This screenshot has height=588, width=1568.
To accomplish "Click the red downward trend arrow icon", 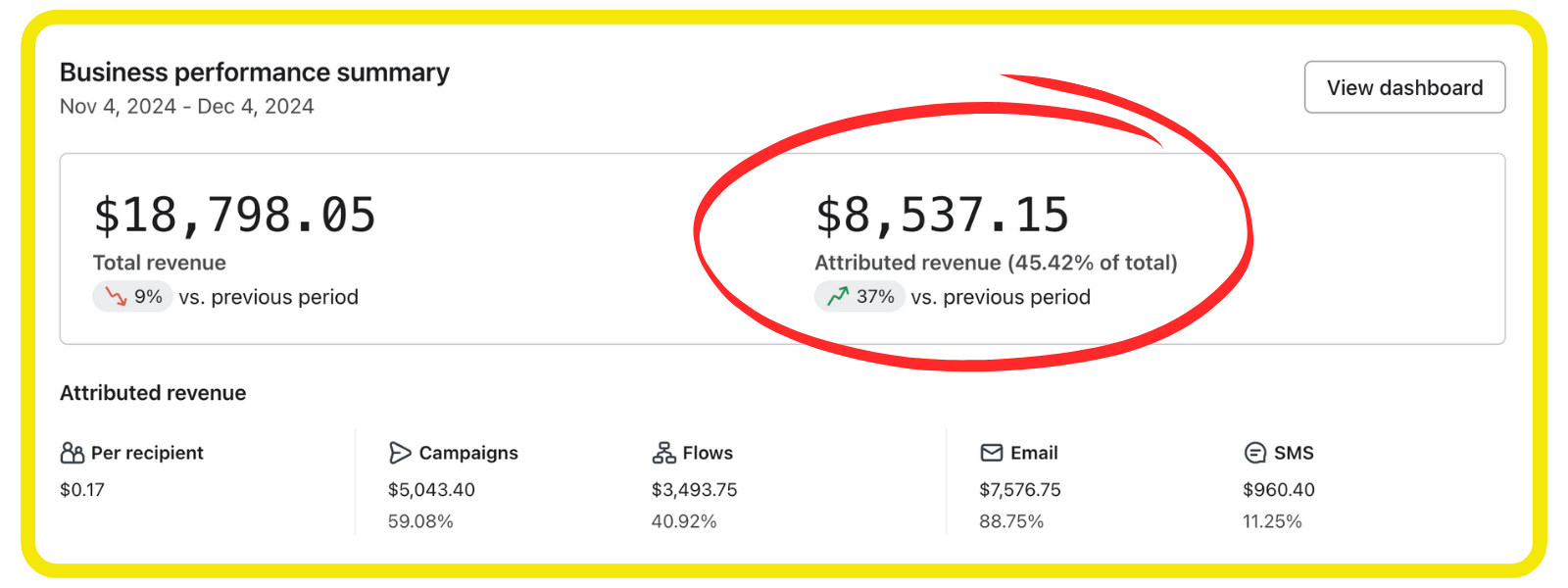I will click(x=117, y=297).
